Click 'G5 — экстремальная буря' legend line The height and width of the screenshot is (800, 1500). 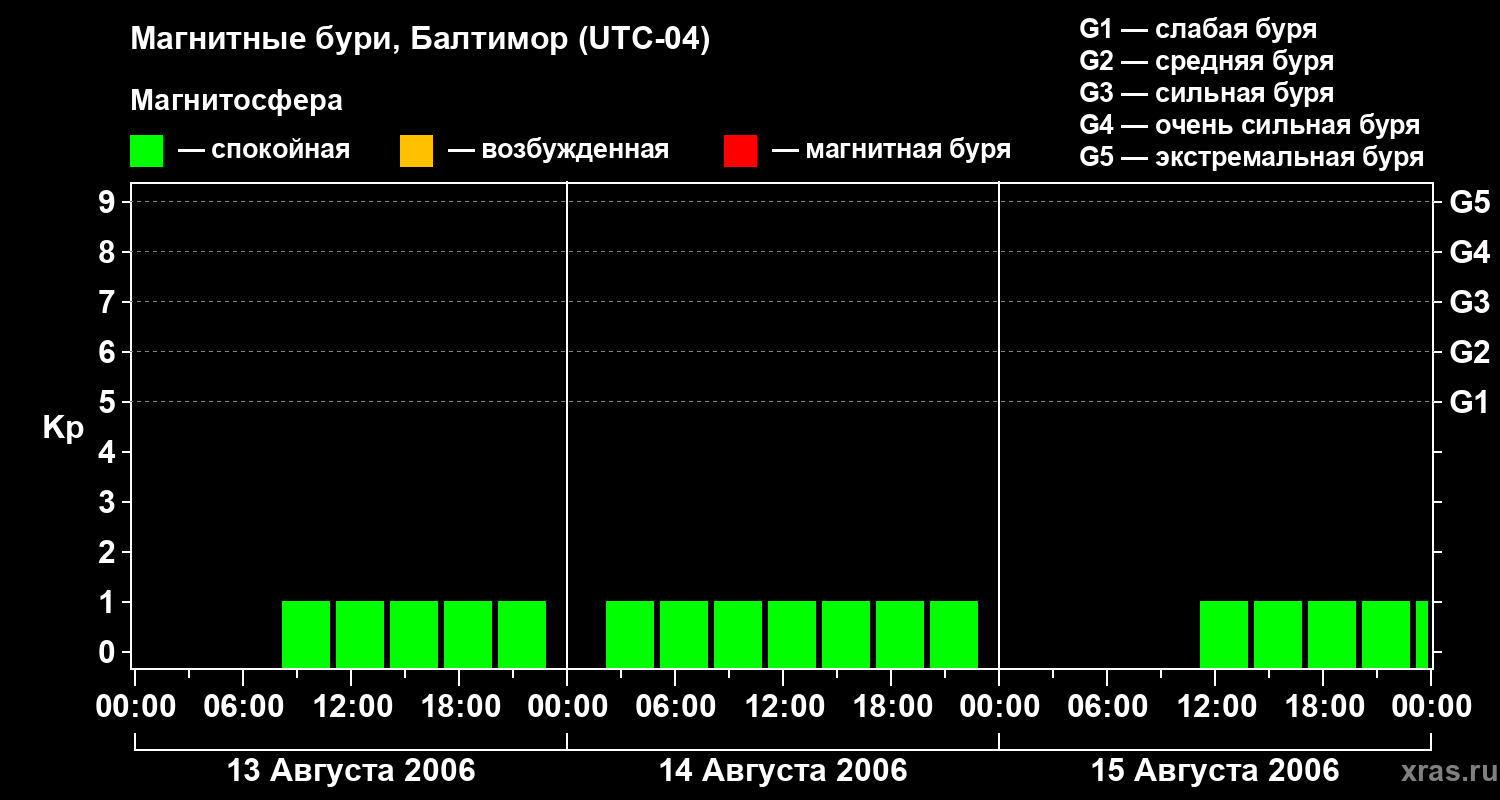(1252, 157)
